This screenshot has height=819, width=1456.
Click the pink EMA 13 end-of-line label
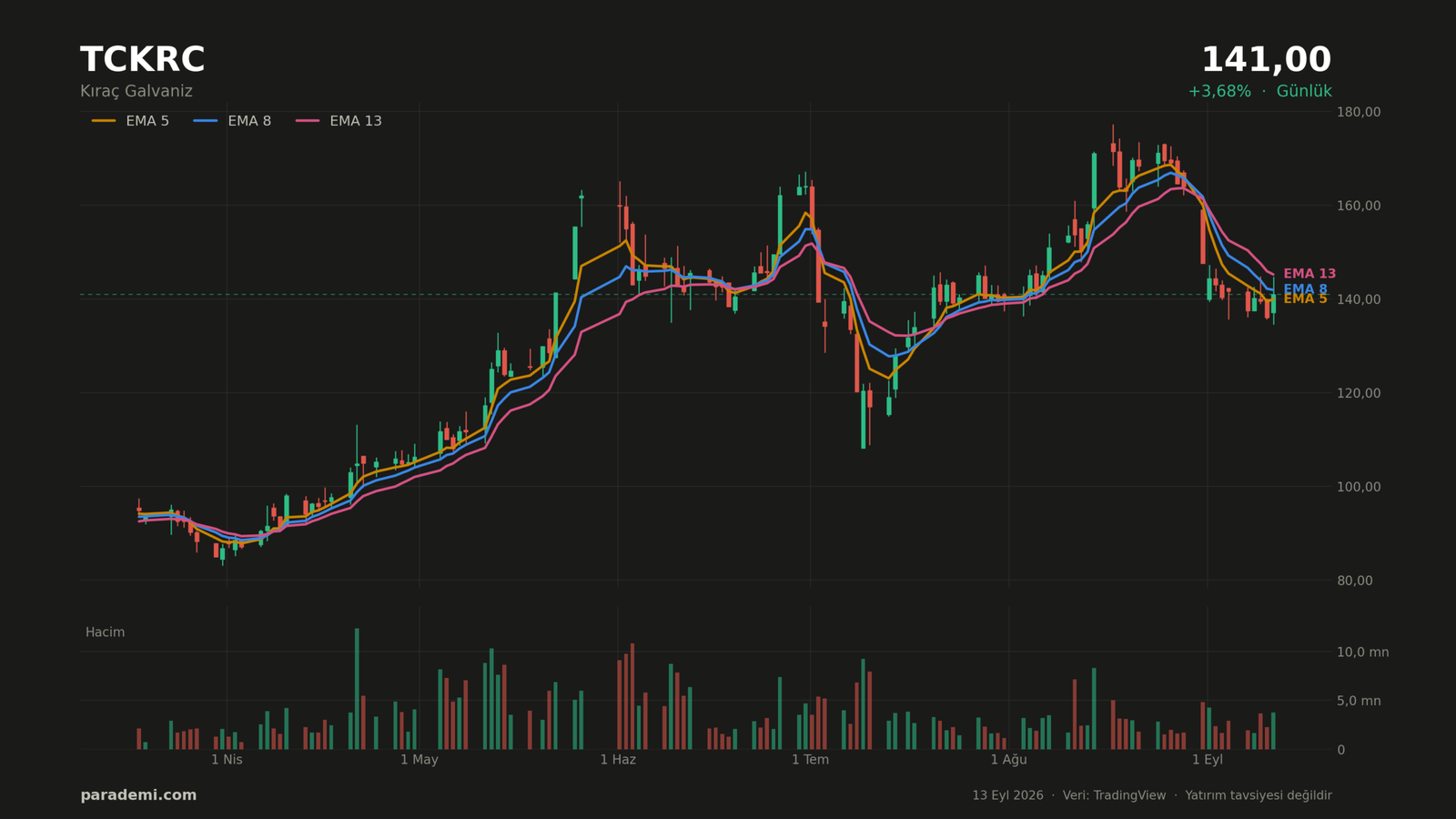pos(1309,274)
